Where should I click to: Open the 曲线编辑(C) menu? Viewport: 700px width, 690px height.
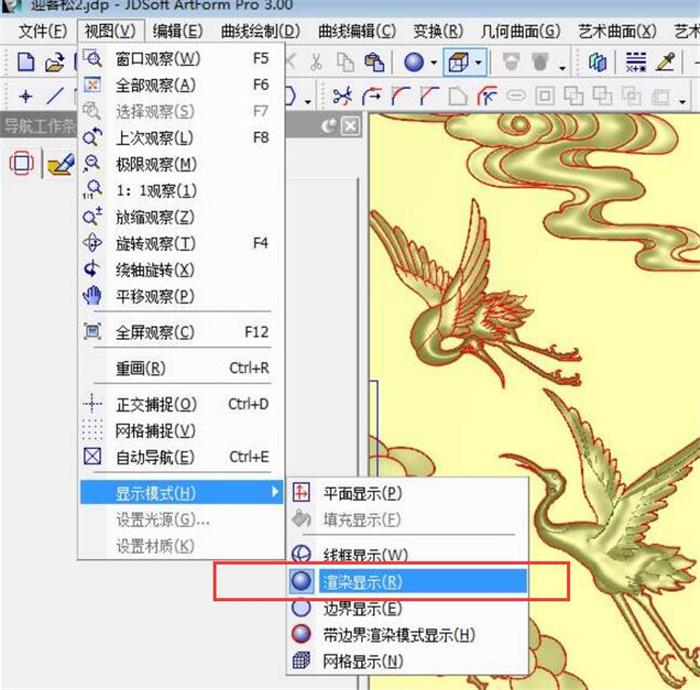(357, 31)
